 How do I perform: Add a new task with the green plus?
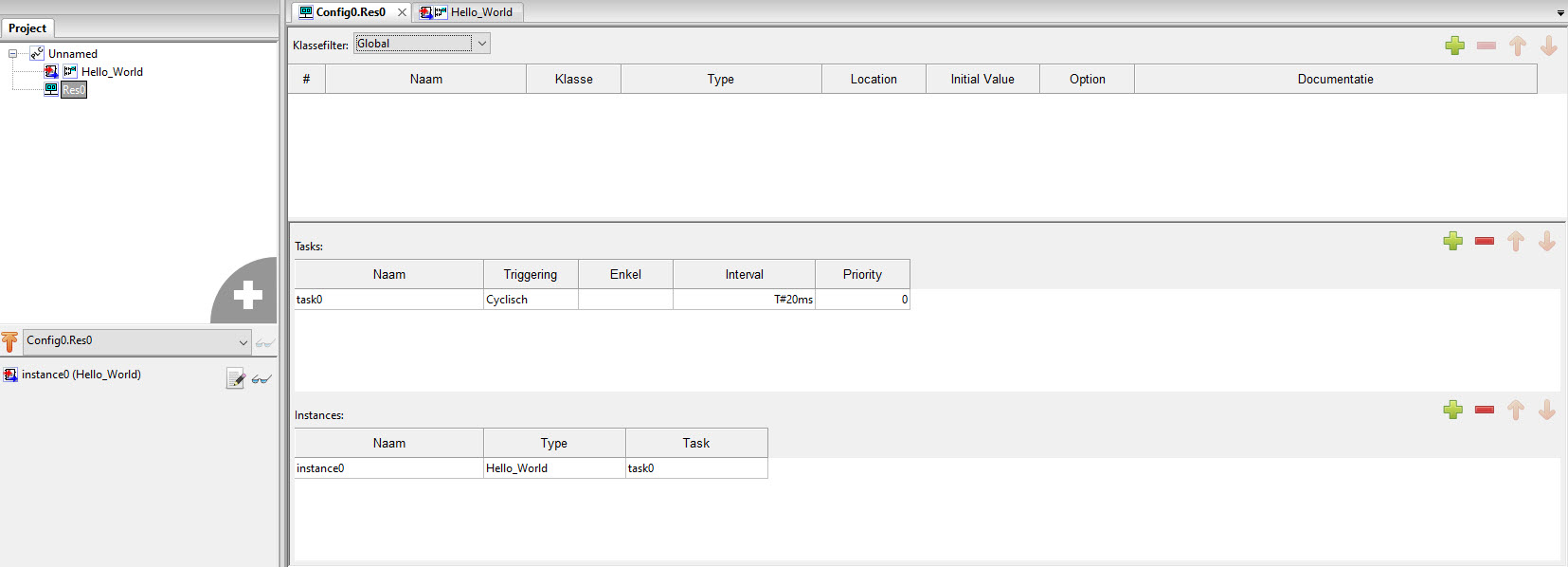[x=1453, y=241]
